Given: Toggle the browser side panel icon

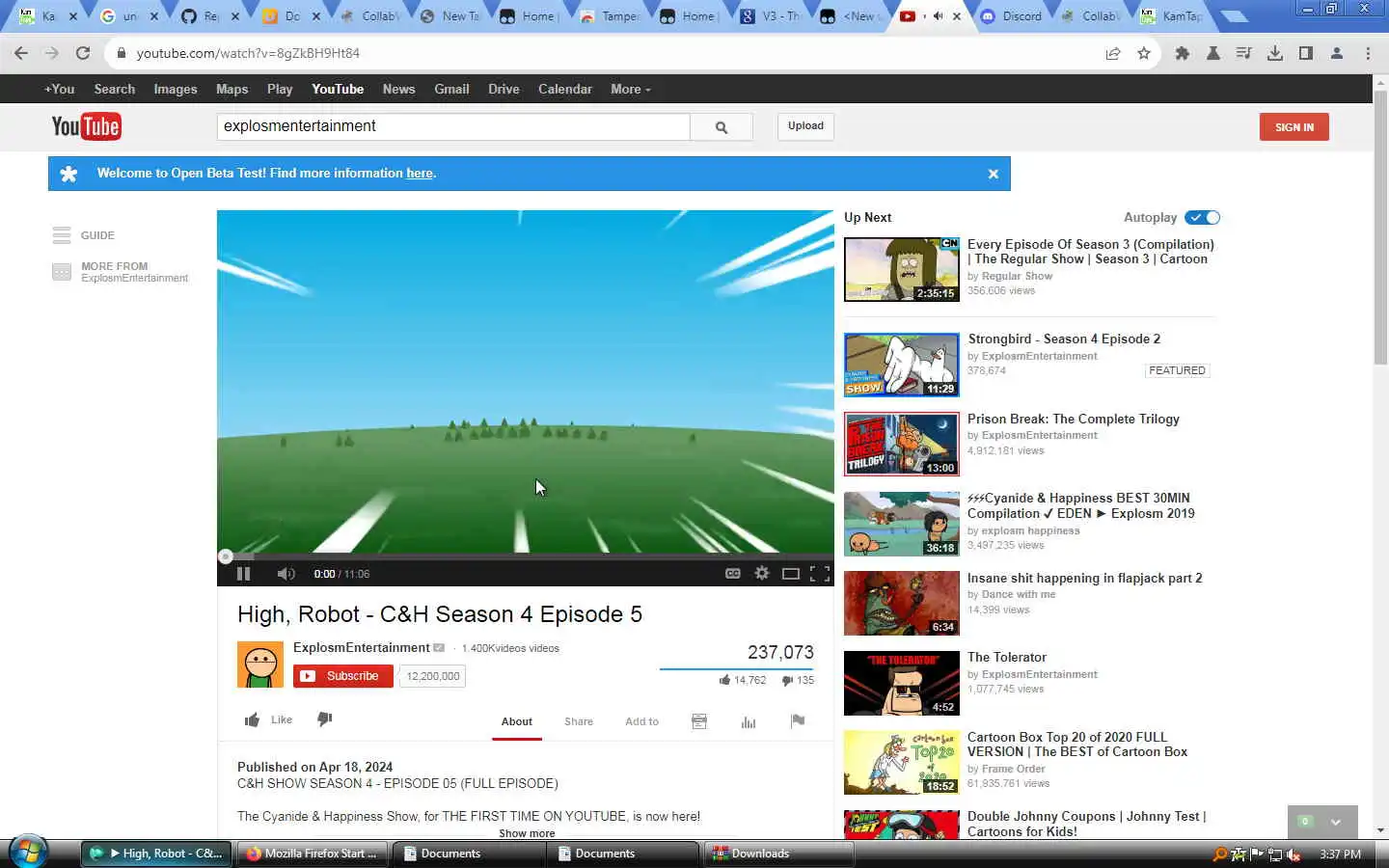Looking at the screenshot, I should (1306, 53).
